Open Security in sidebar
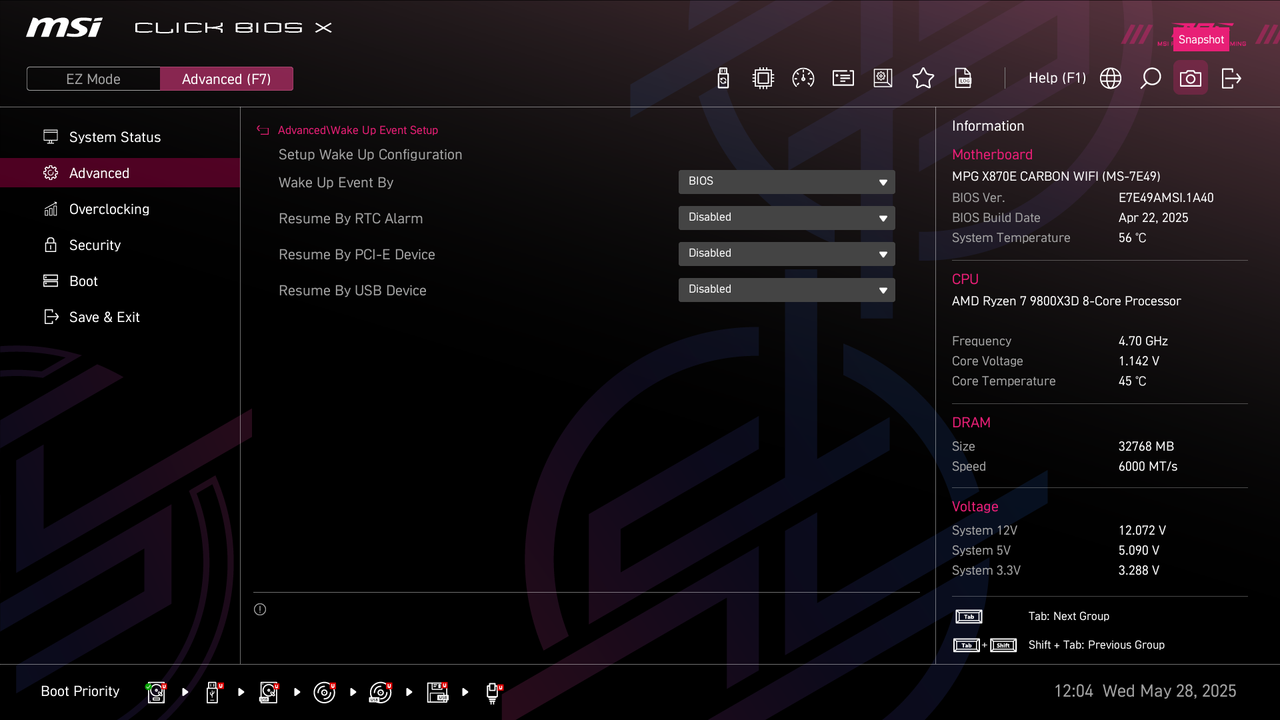Screen dimensions: 1280x720 tap(120, 245)
